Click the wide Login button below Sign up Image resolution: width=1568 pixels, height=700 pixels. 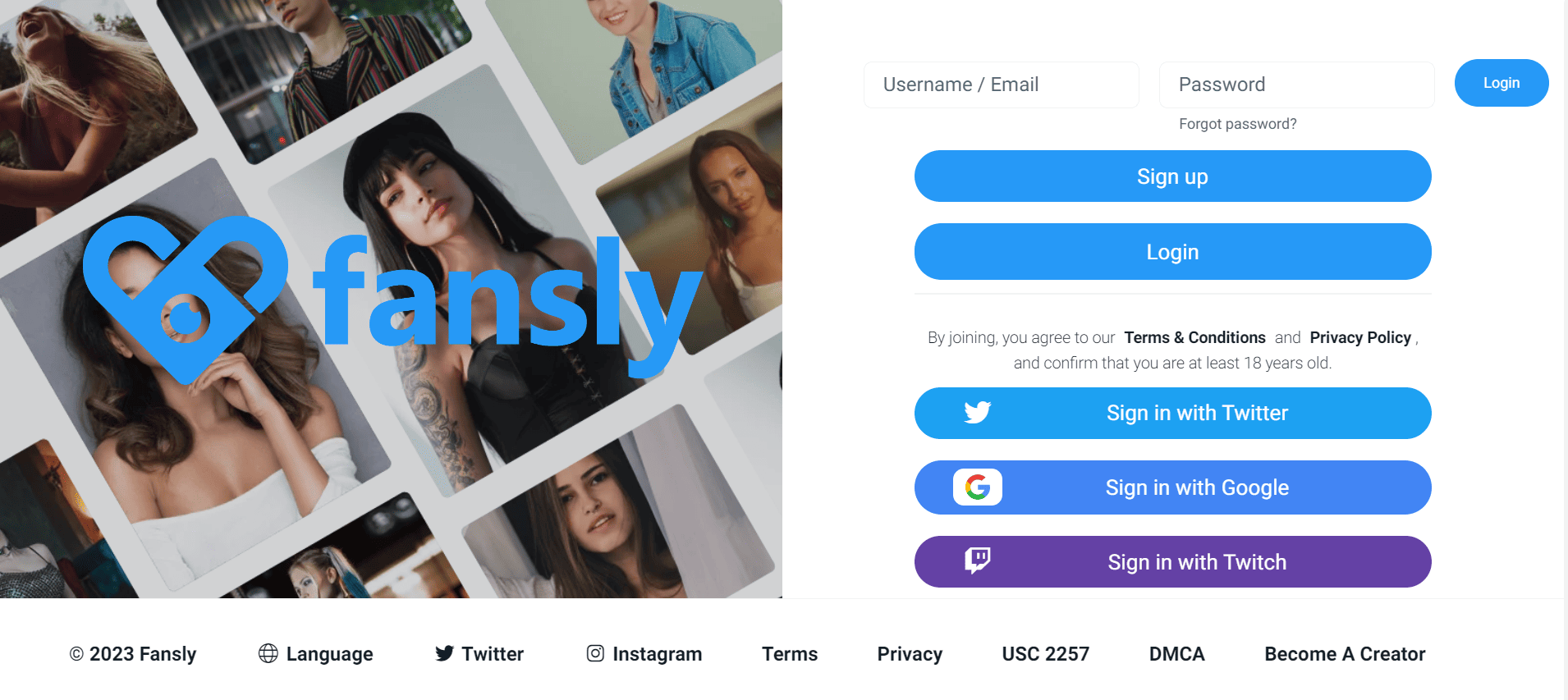[x=1172, y=252]
